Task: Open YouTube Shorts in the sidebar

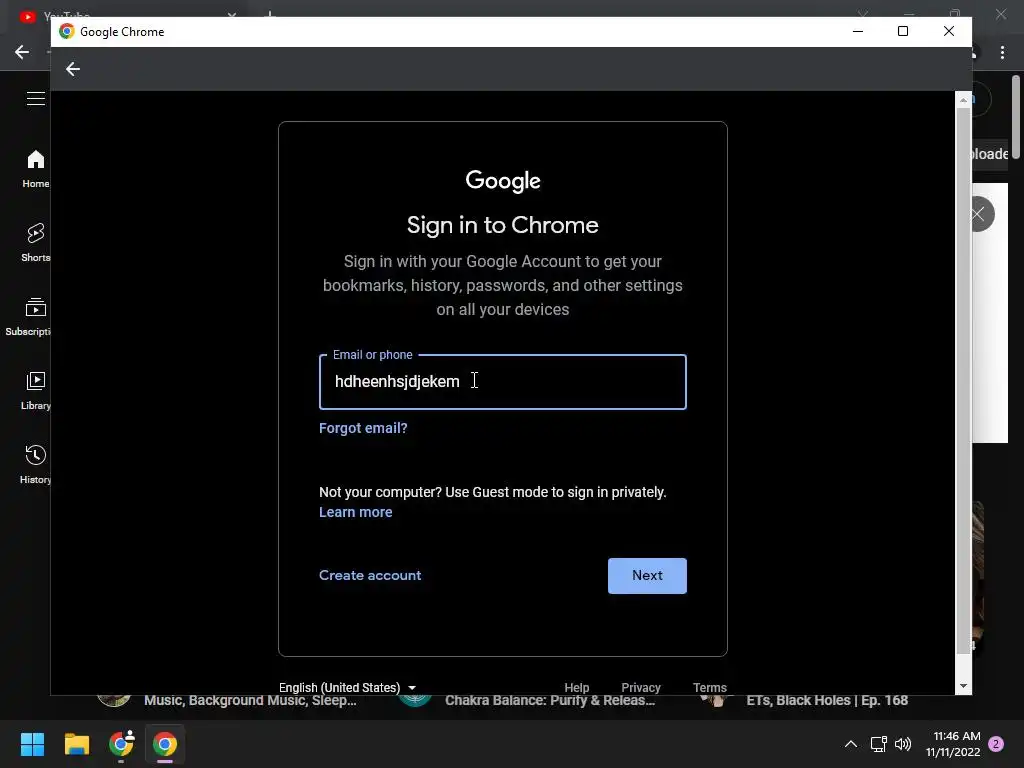Action: pyautogui.click(x=35, y=242)
